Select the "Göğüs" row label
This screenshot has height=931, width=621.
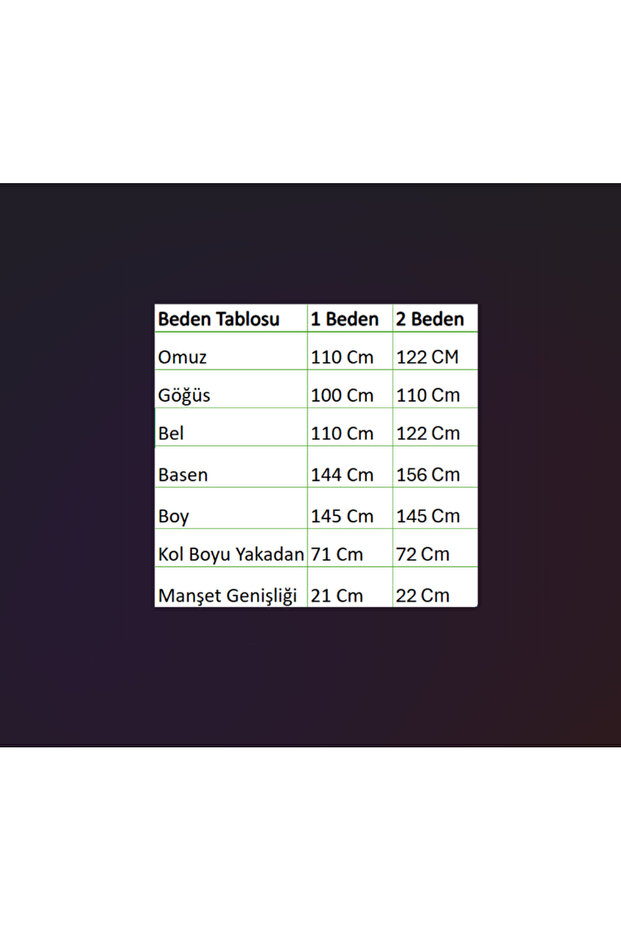tap(185, 395)
